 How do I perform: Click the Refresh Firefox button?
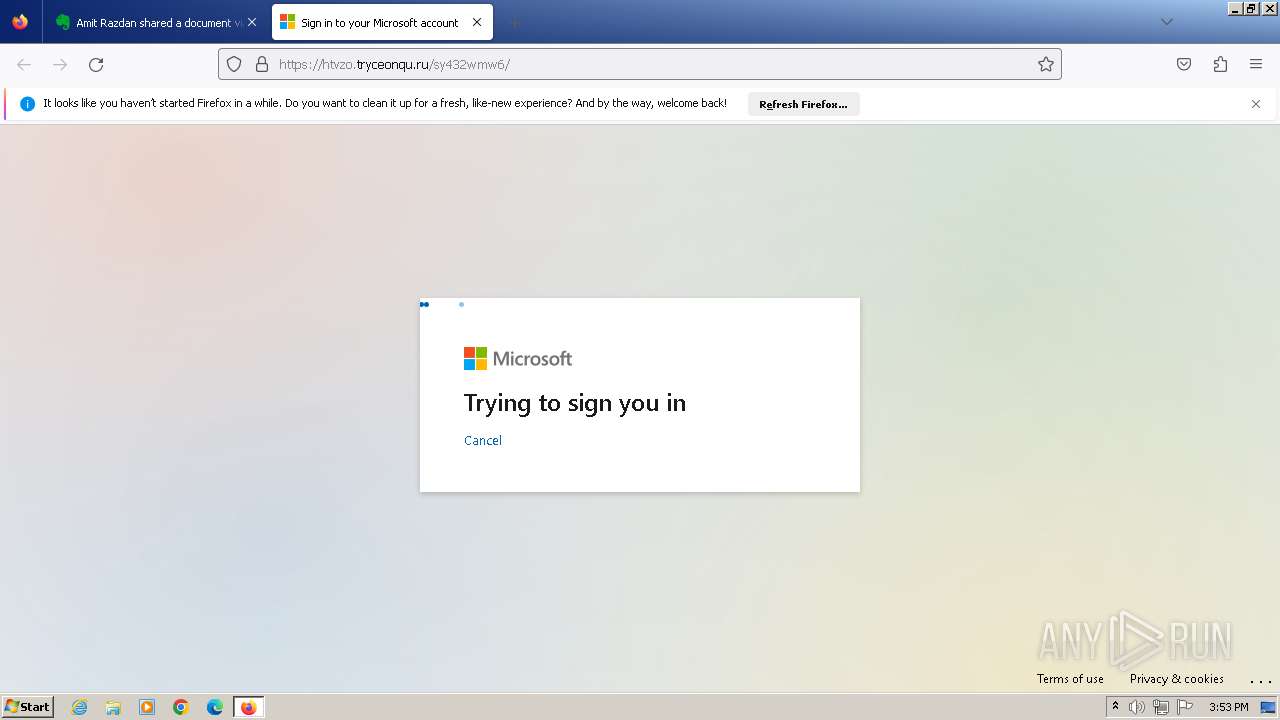(x=803, y=104)
